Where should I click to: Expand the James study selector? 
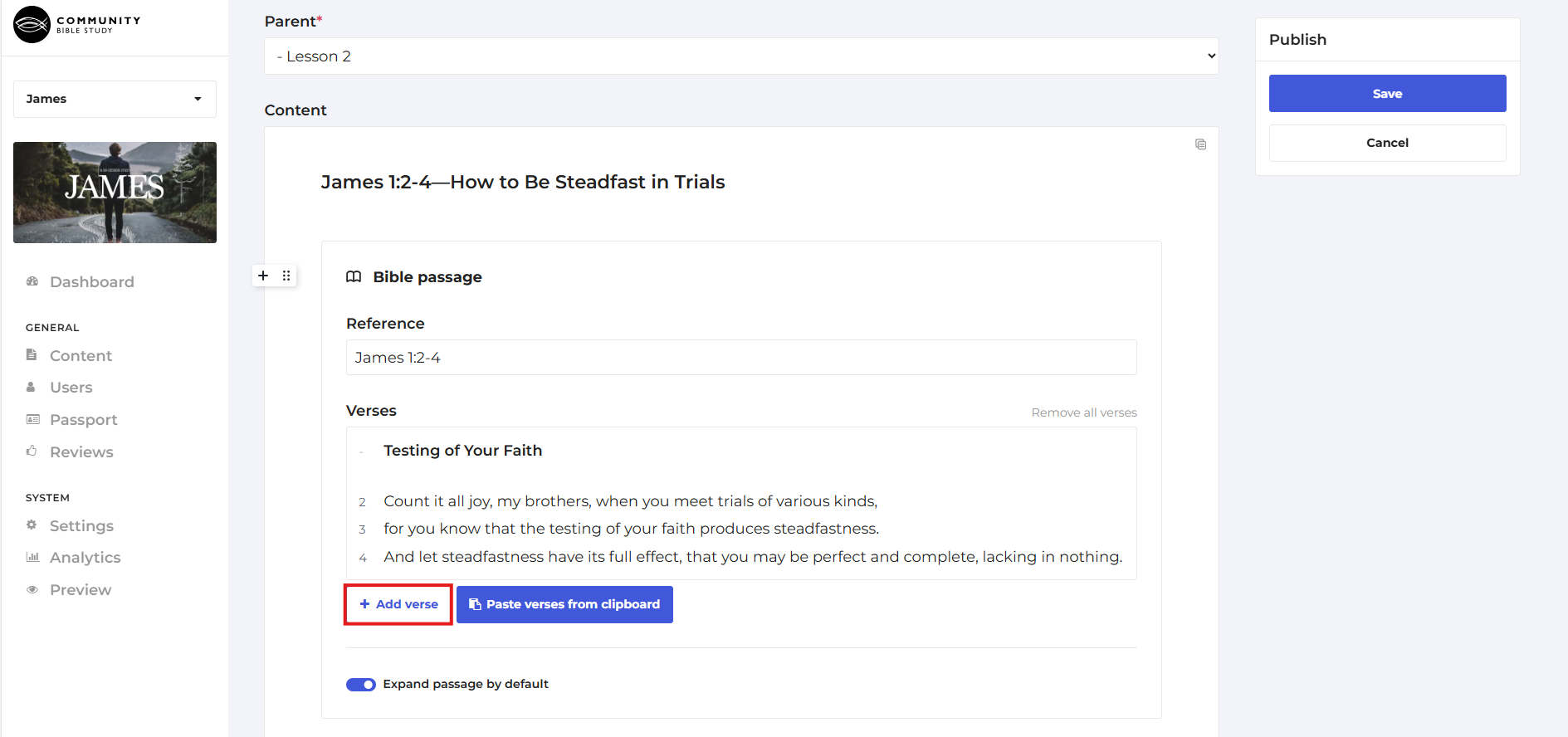pyautogui.click(x=115, y=99)
